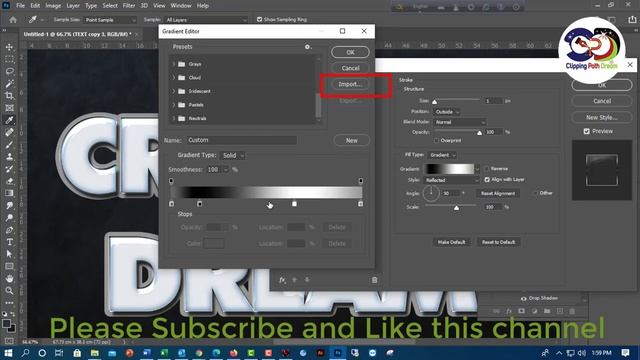Screen dimensions: 640x360
Task: Toggle Align with Layer checkbox
Action: 487,180
